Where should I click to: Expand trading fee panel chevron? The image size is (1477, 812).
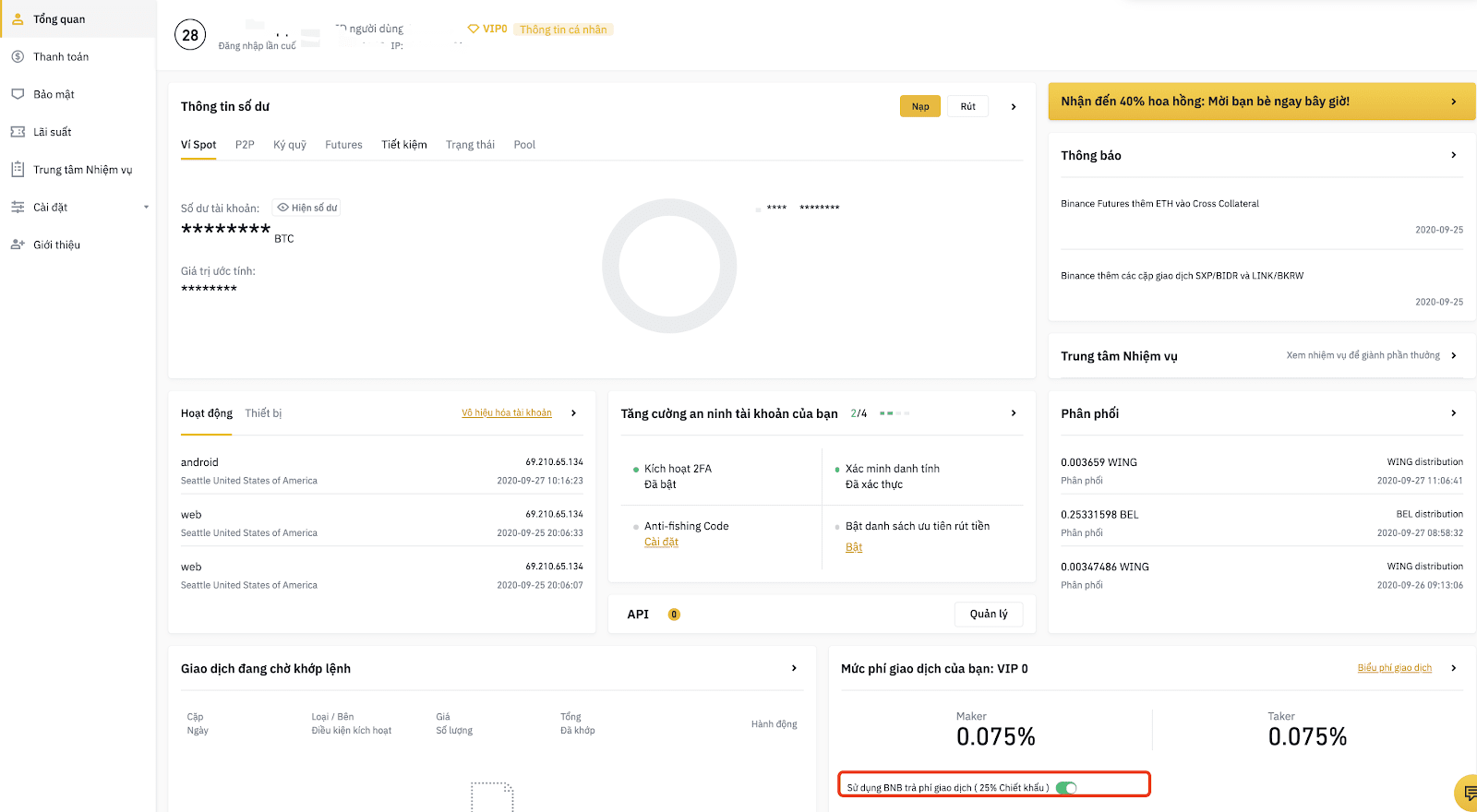point(1454,668)
